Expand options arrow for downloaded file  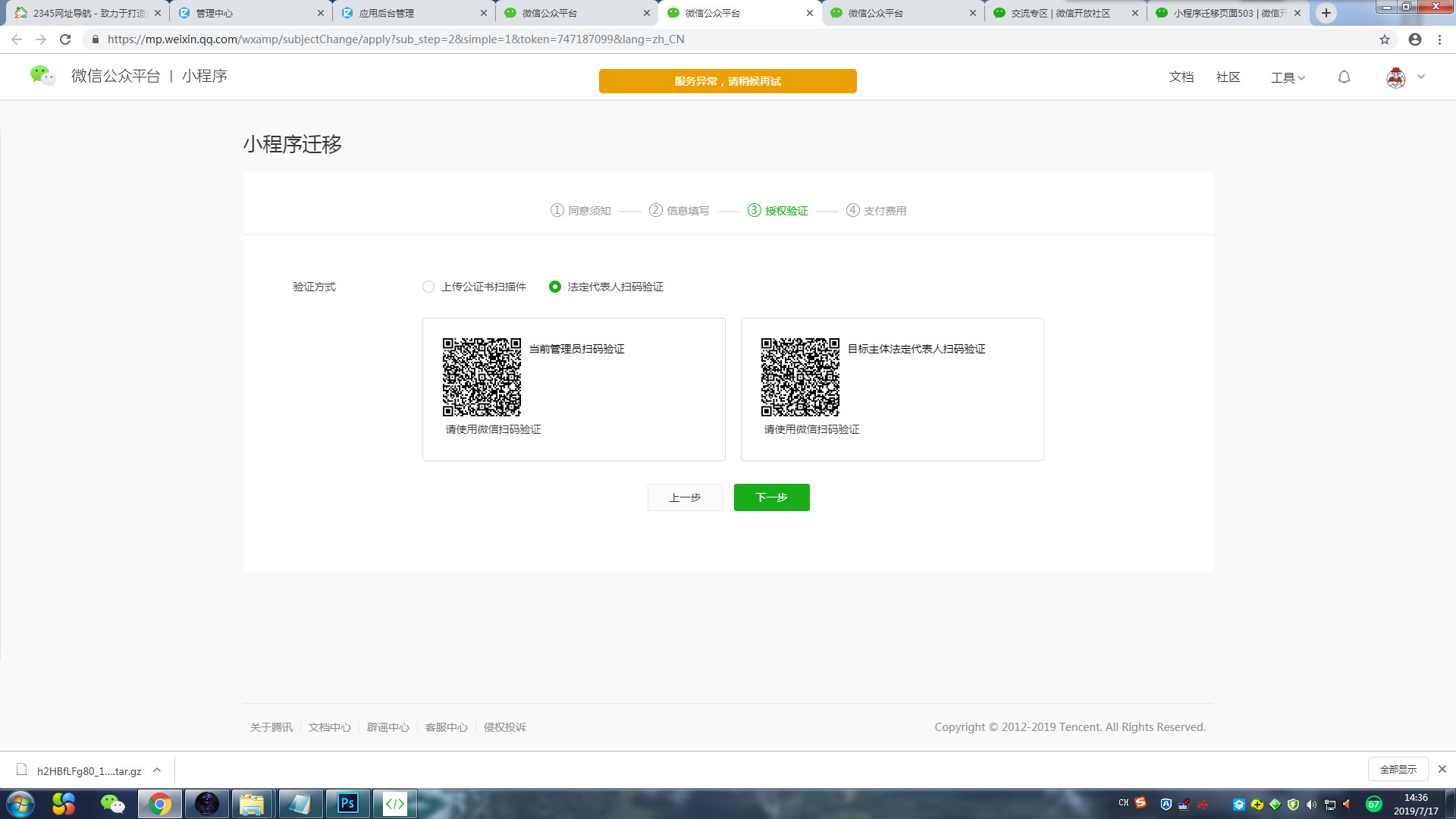157,770
